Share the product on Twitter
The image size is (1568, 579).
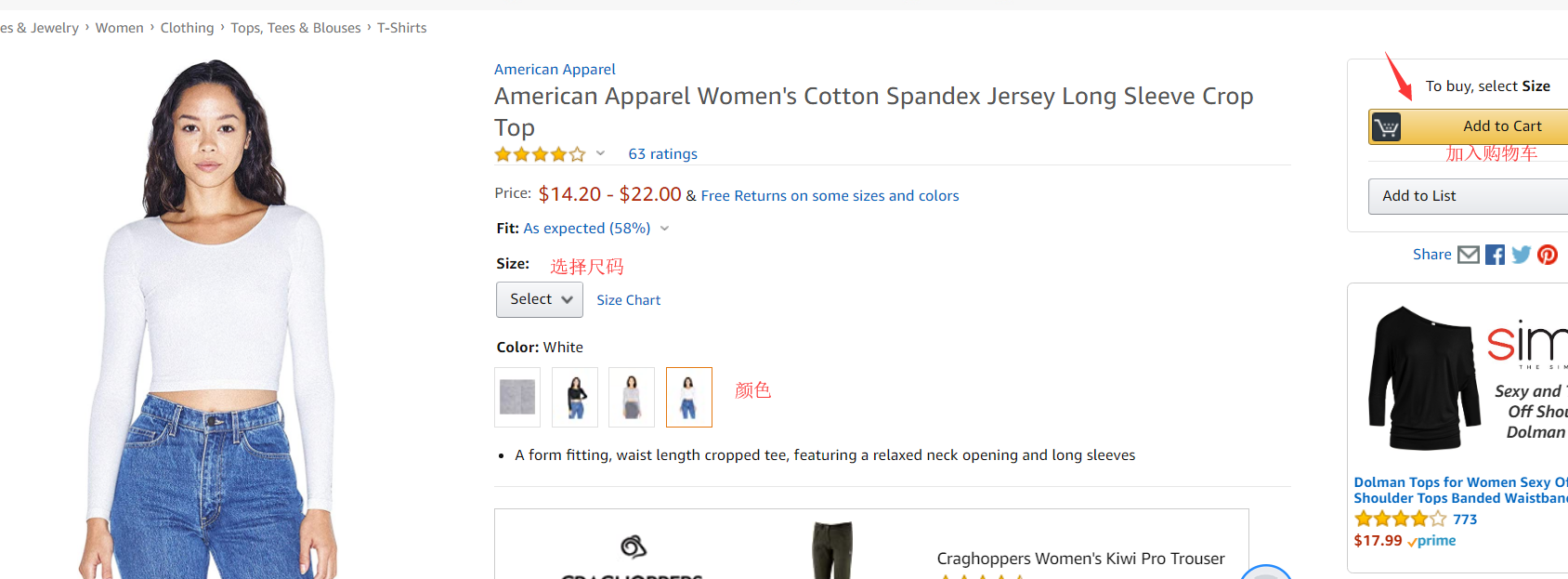pos(1521,255)
